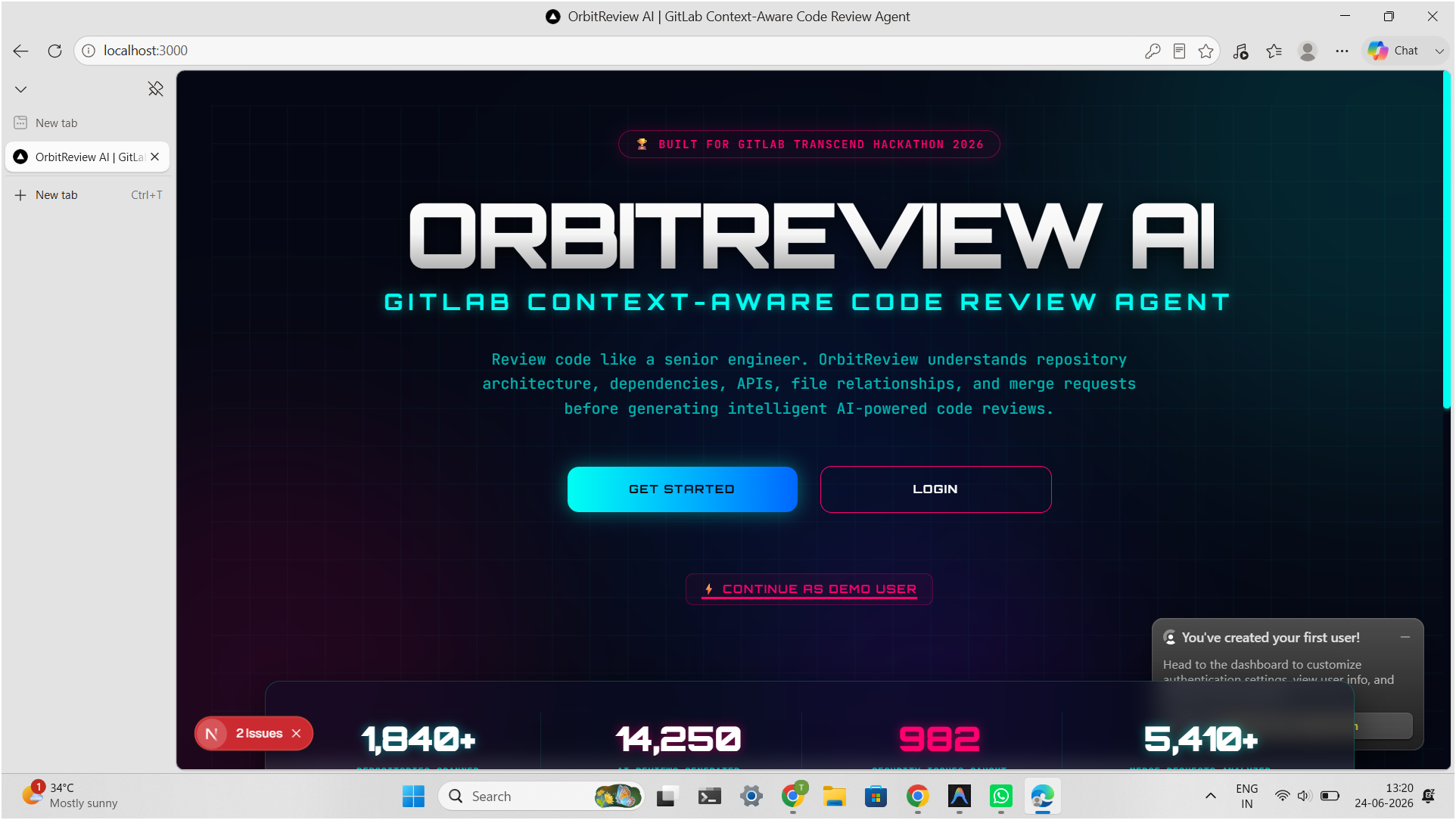Open the weather widget showing 34°C

pos(70,796)
